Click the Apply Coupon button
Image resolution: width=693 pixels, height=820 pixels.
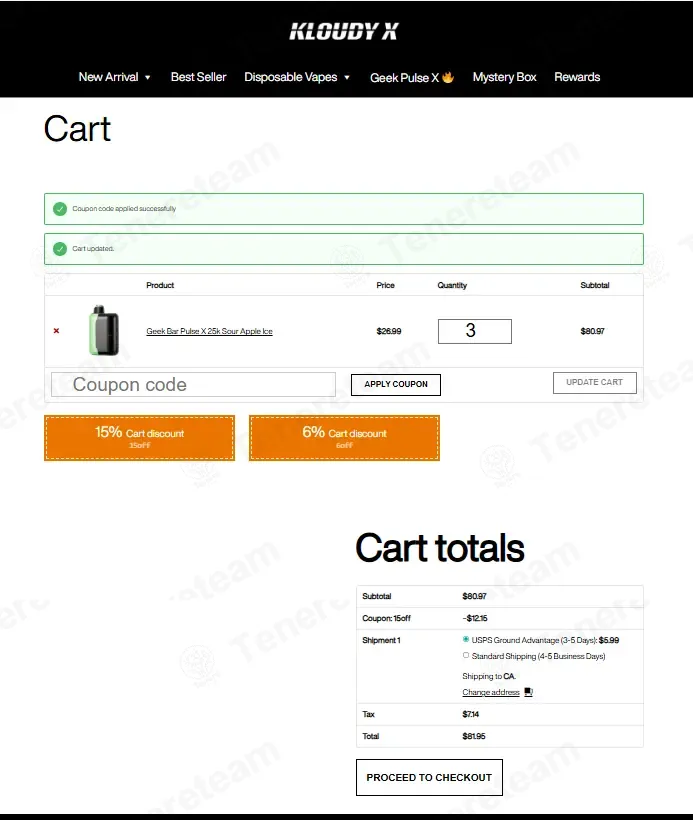click(396, 384)
